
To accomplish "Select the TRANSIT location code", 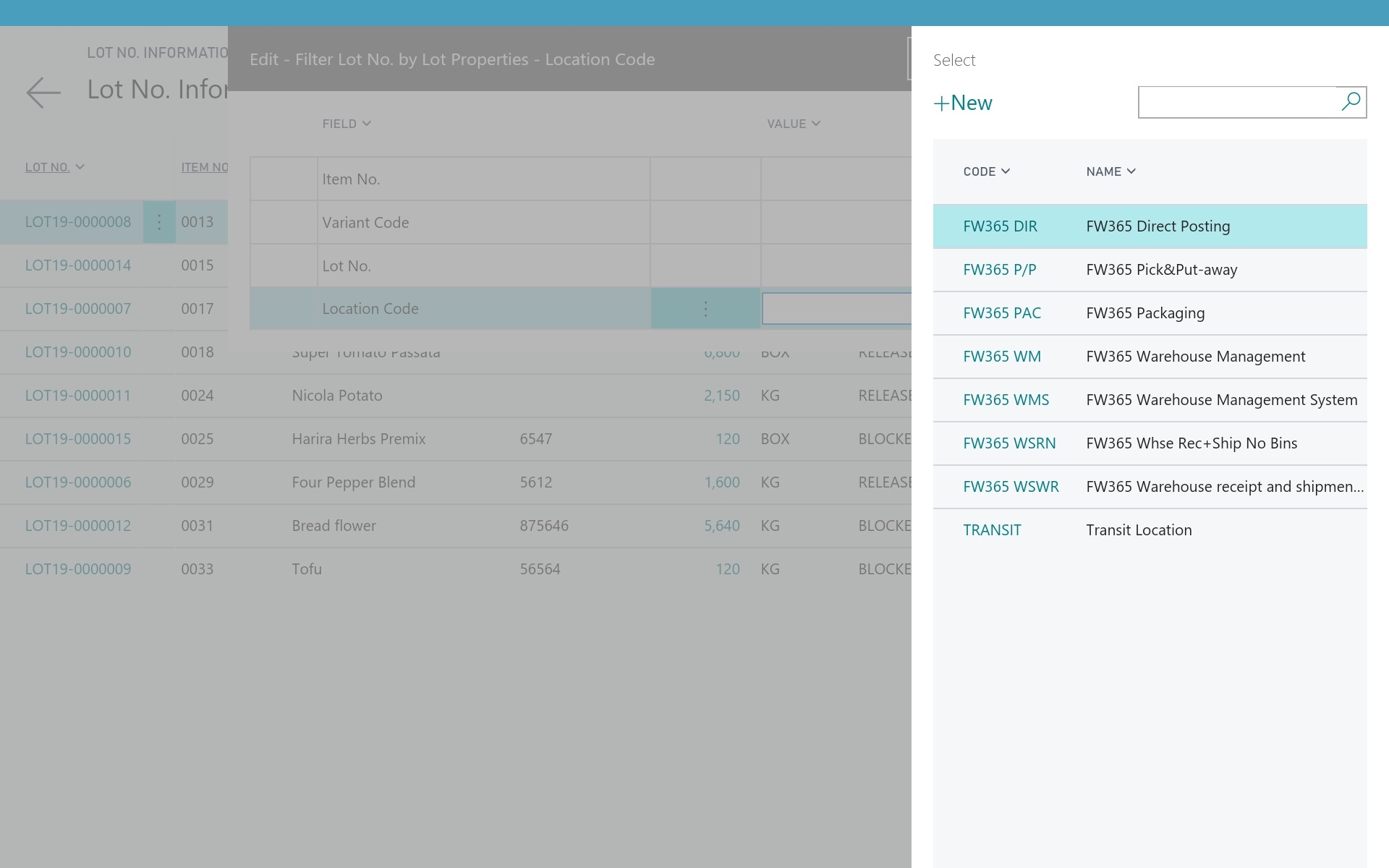I will pos(992,530).
